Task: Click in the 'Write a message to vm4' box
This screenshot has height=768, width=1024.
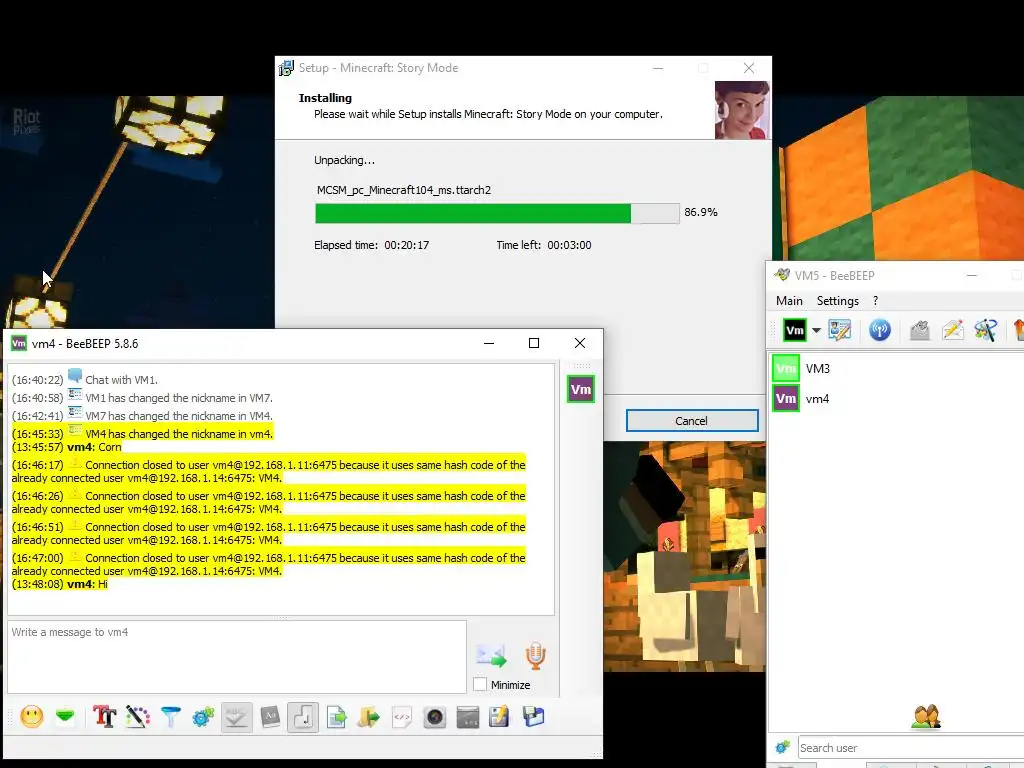Action: (x=237, y=656)
